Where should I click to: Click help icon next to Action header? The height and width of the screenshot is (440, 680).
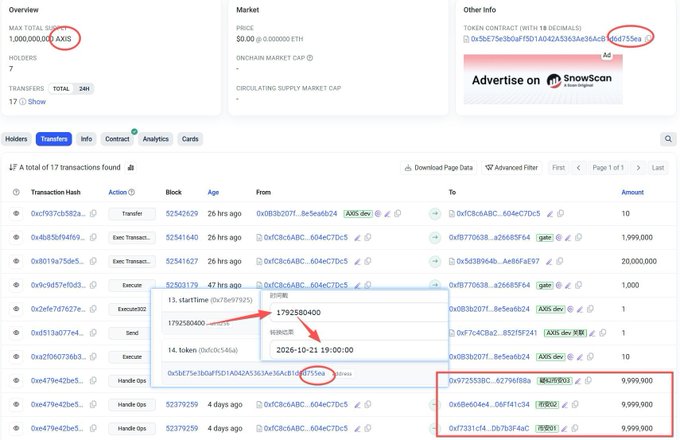point(131,192)
